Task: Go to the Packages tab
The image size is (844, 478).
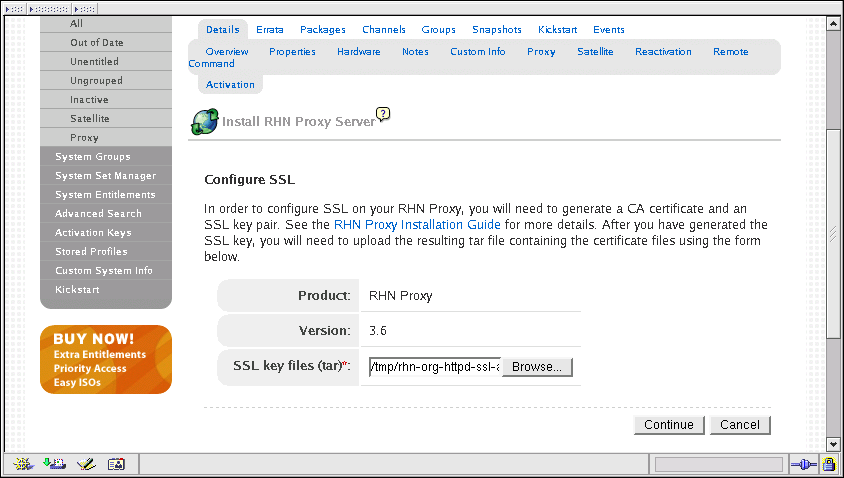Action: 322,30
